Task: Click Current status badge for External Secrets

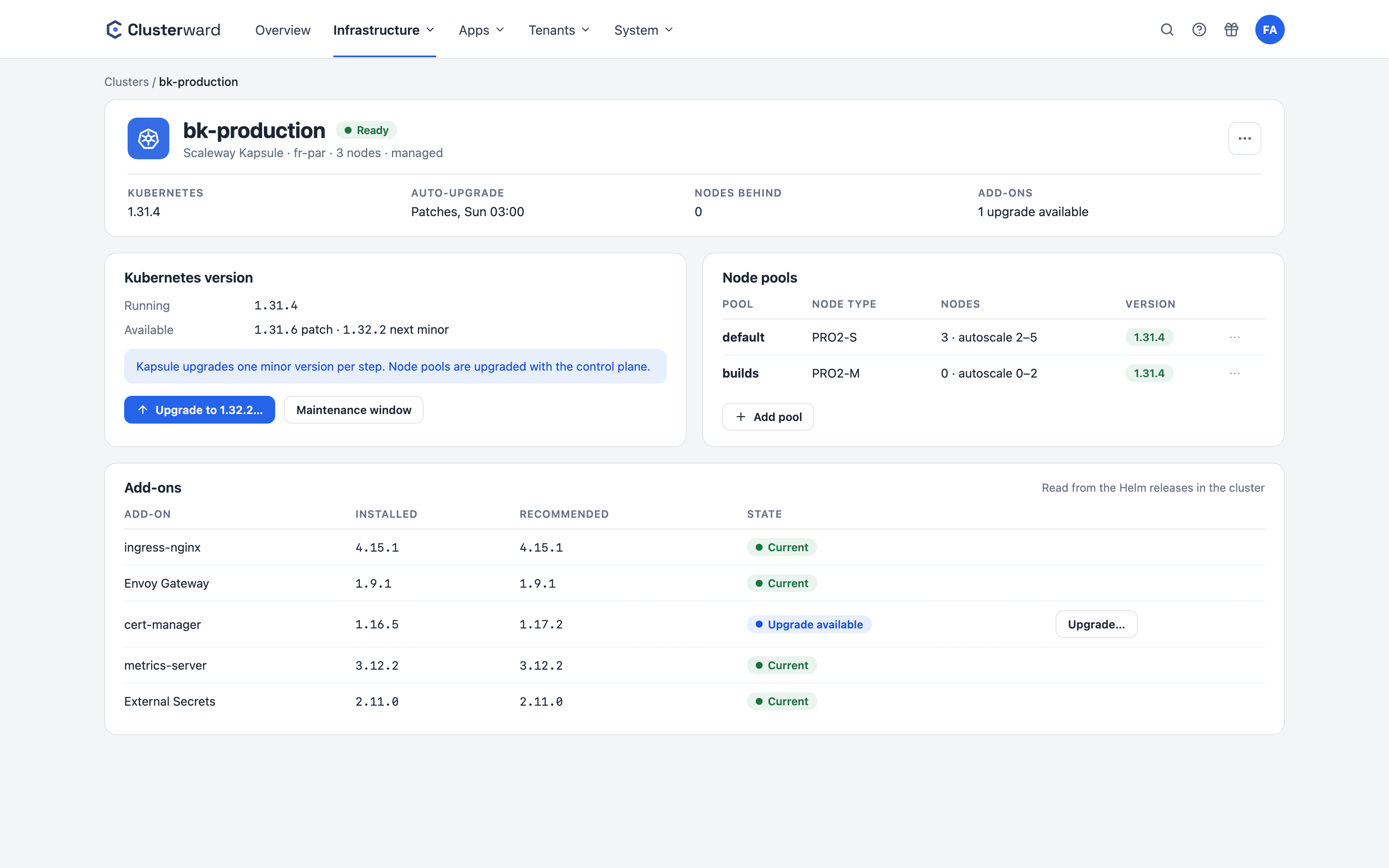Action: tap(782, 702)
